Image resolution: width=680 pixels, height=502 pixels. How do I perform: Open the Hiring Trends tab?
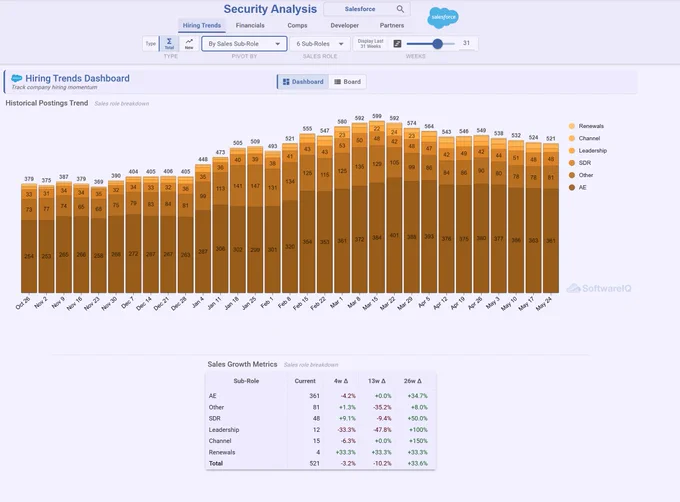coord(202,25)
